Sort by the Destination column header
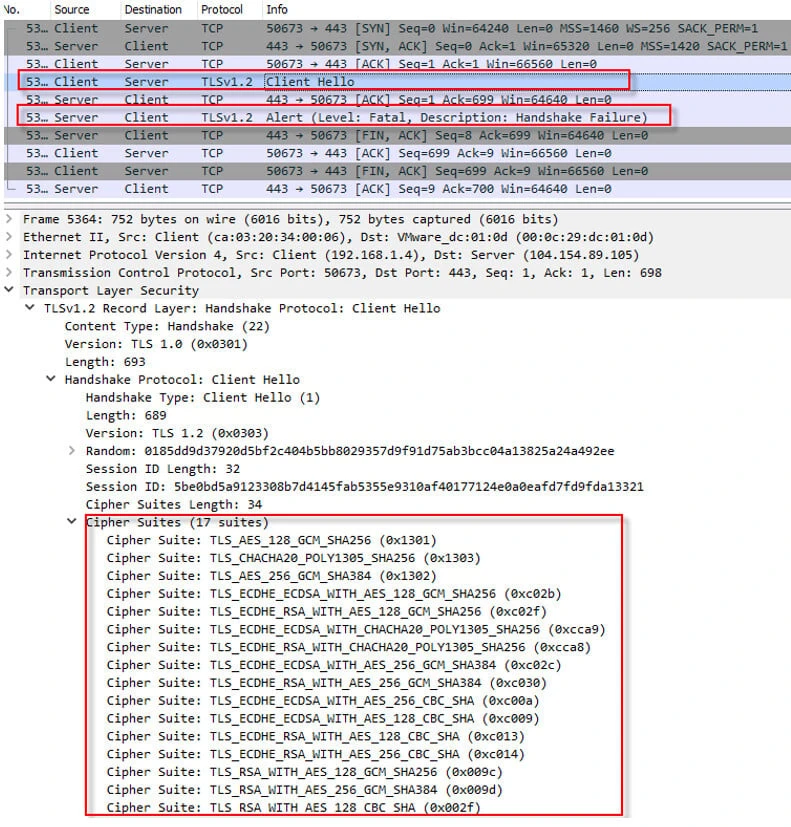The height and width of the screenshot is (827, 791). 153,9
